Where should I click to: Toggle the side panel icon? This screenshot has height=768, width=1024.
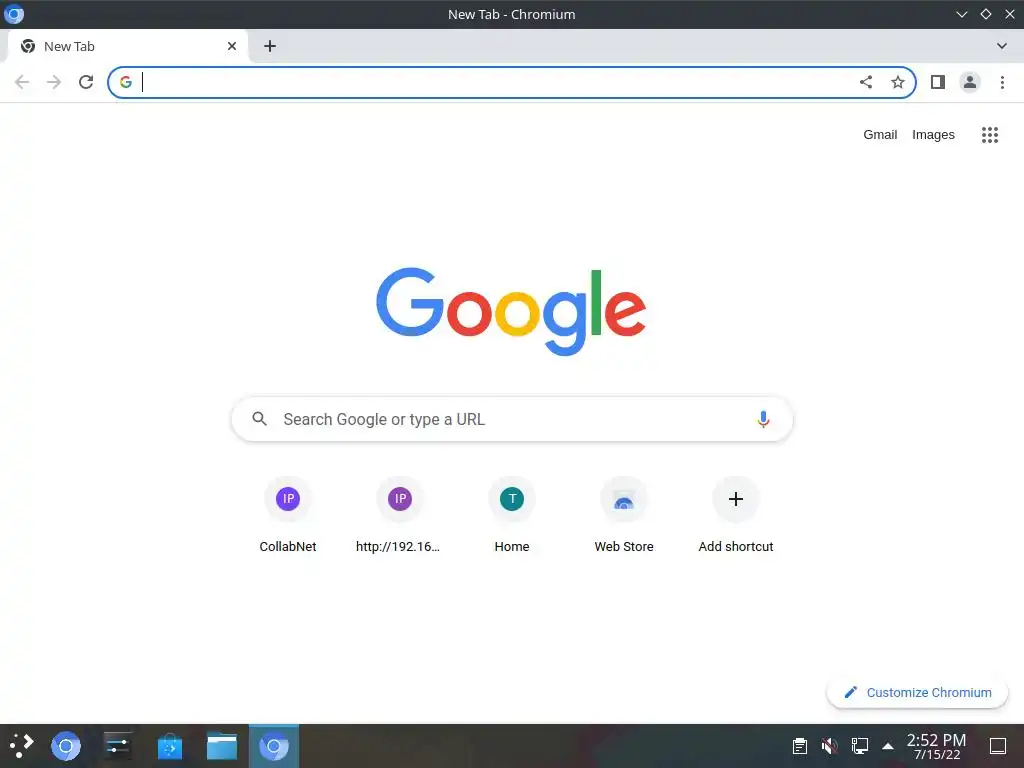938,82
